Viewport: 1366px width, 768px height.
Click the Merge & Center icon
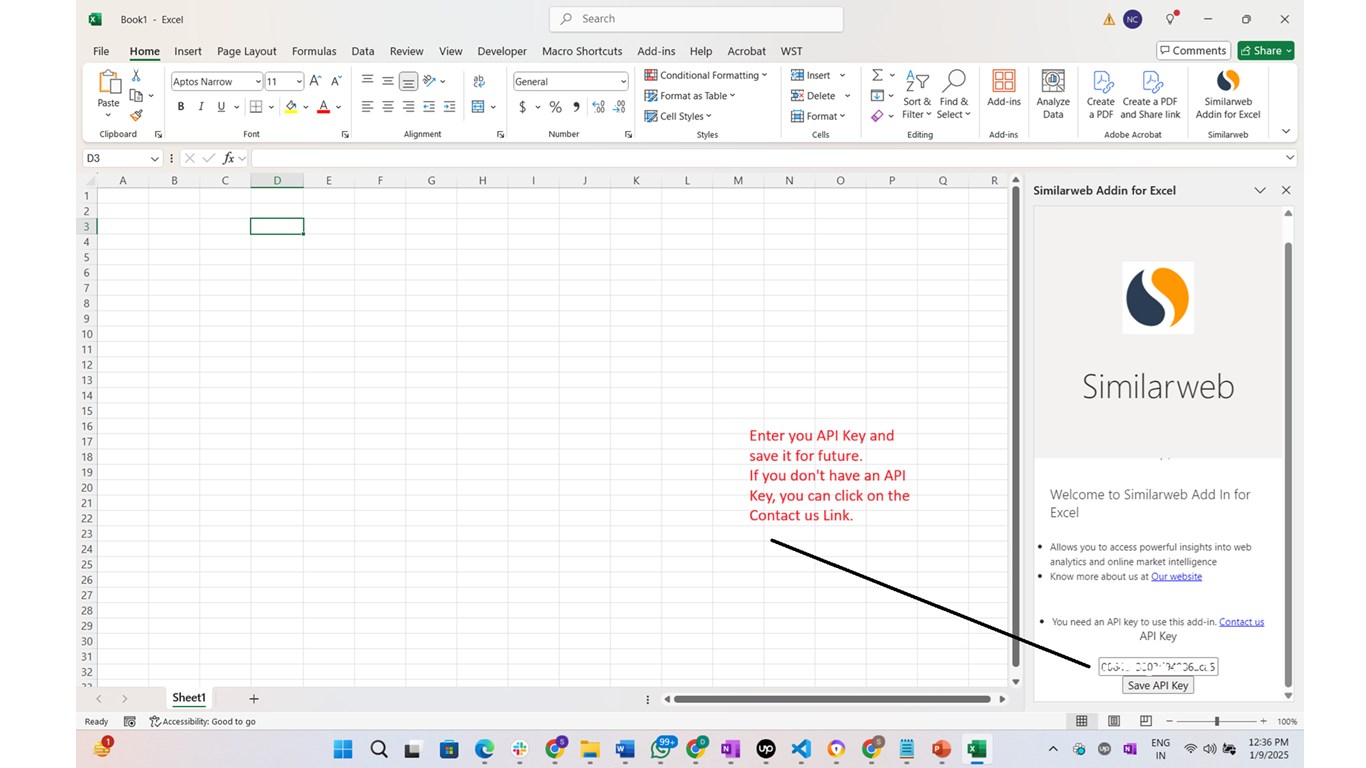(478, 107)
